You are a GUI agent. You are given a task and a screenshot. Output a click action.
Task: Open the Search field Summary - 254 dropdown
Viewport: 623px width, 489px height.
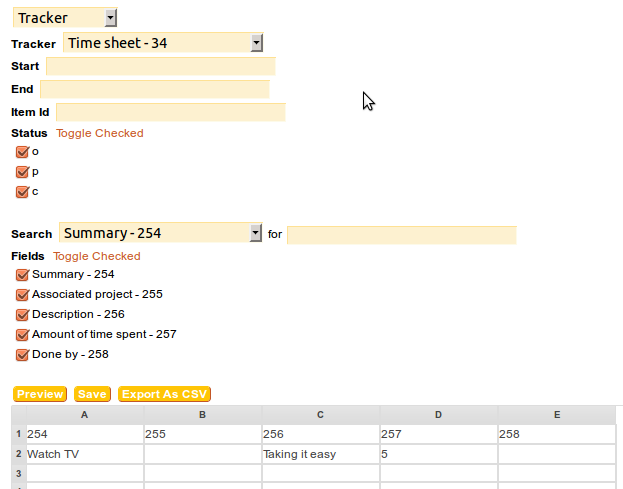(x=160, y=233)
